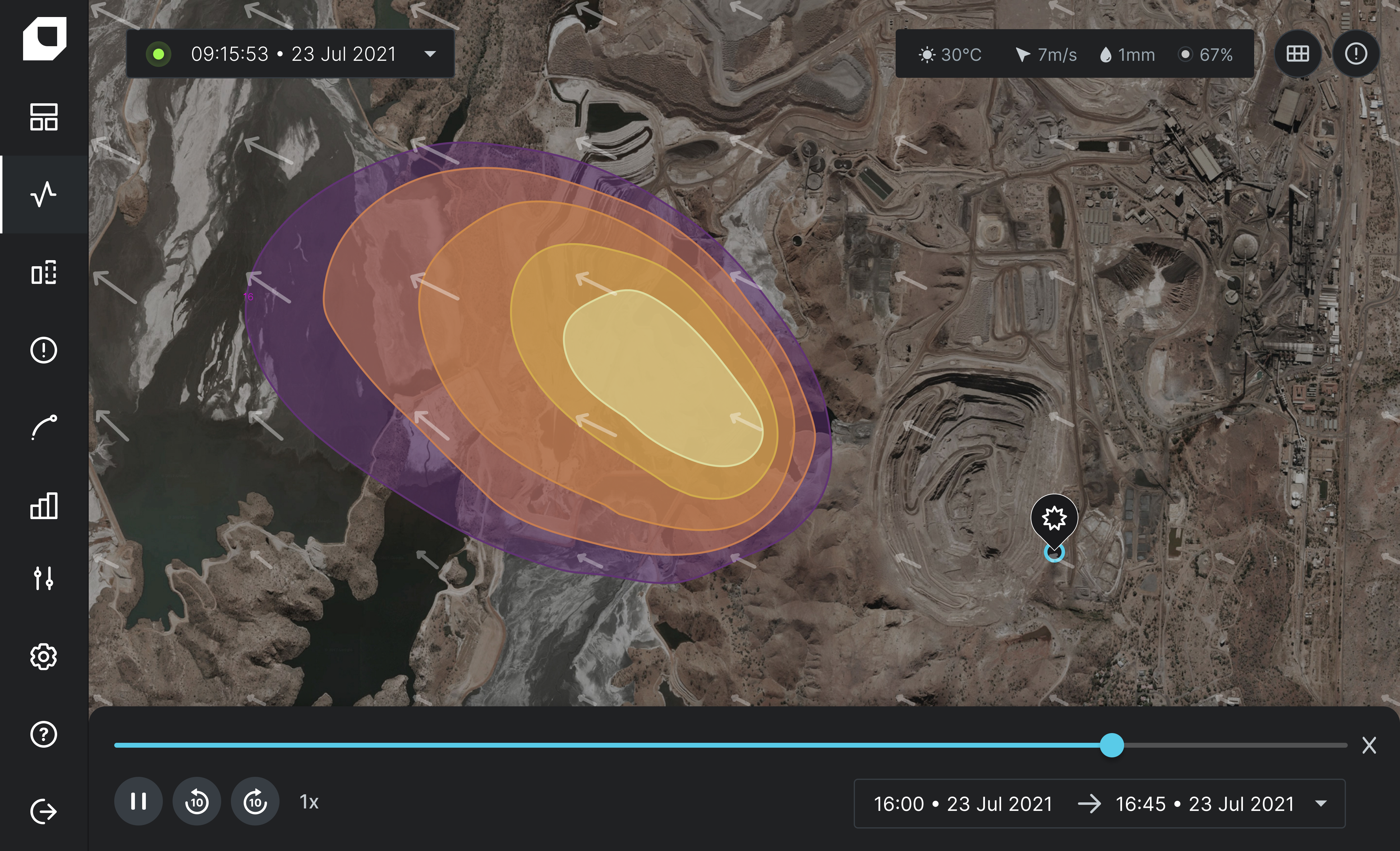The height and width of the screenshot is (851, 1400).
Task: Open help from the question mark icon
Action: pyautogui.click(x=44, y=735)
